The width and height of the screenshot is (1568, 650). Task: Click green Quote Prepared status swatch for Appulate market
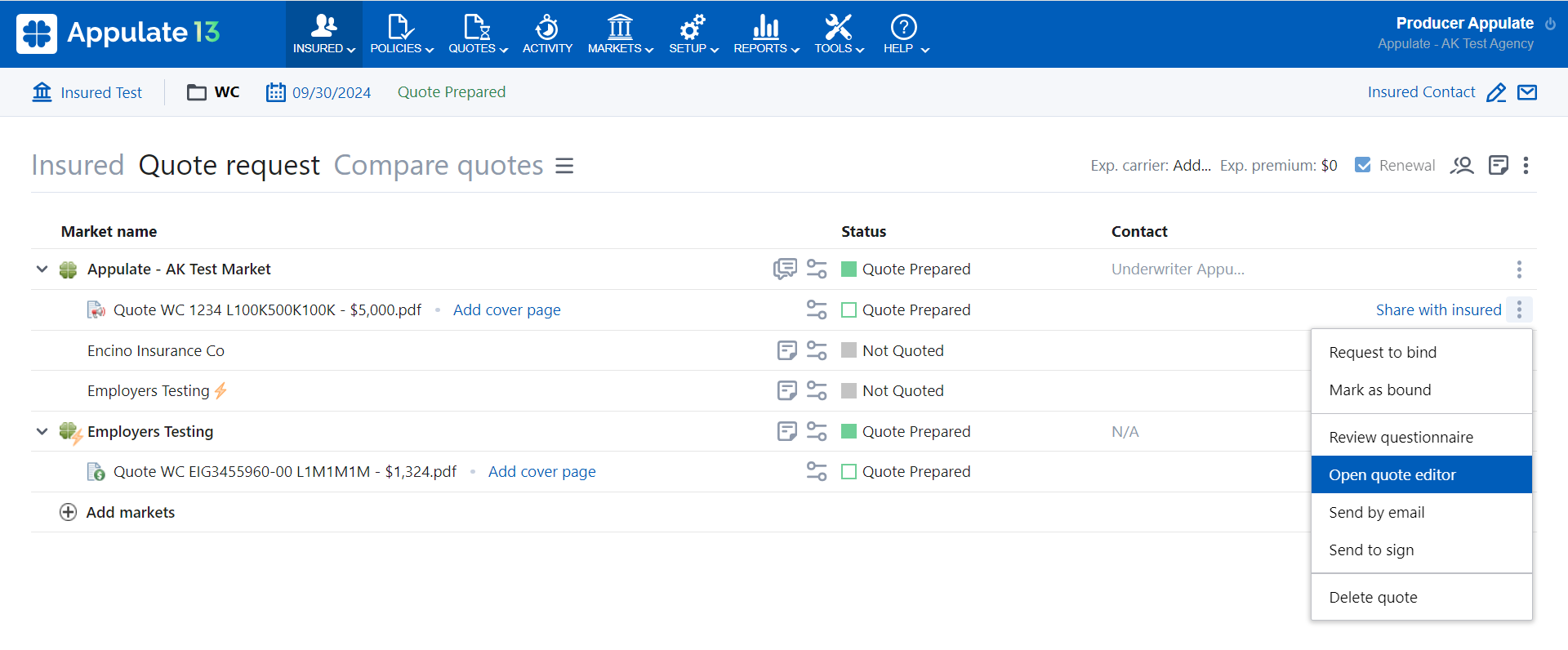point(849,269)
